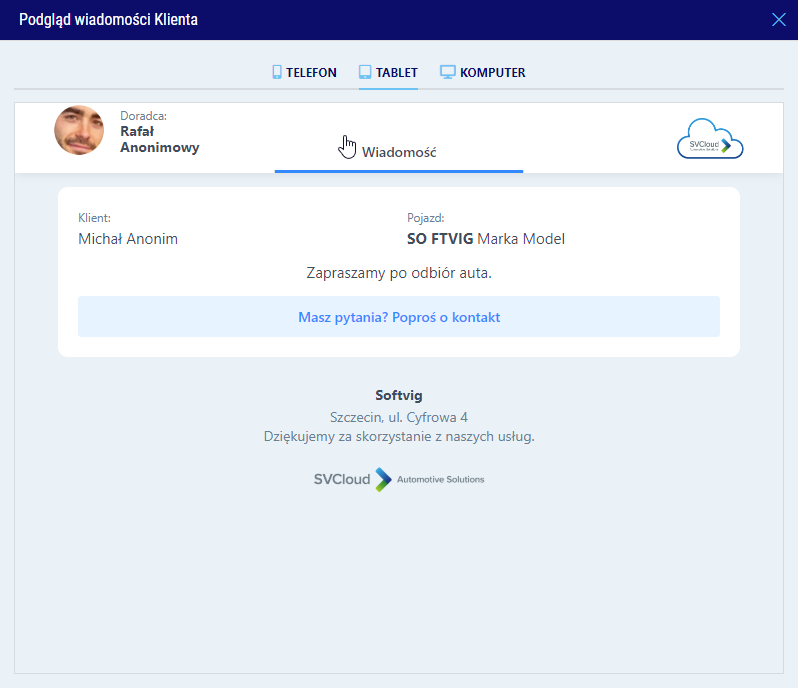Open the KOMPUTER preview label
The image size is (798, 688).
(x=492, y=73)
